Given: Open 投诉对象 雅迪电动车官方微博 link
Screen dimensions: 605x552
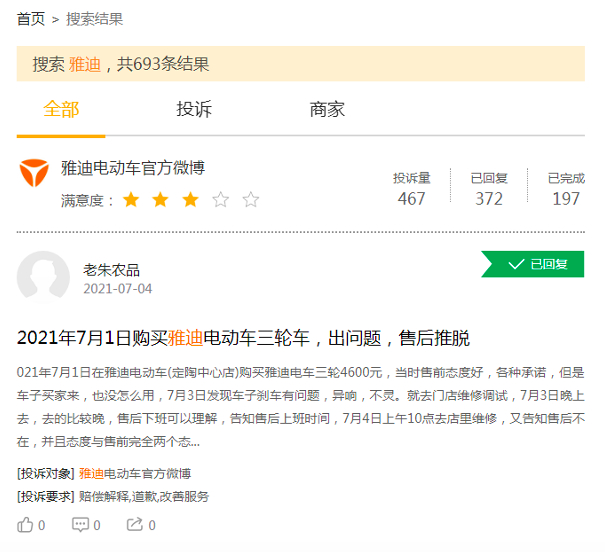Looking at the screenshot, I should pos(135,473).
